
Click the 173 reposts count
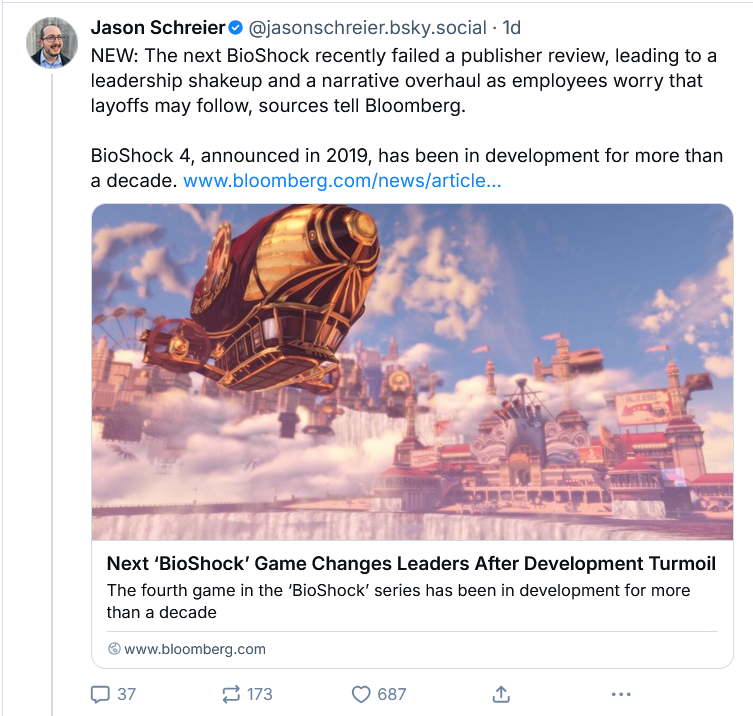pos(260,694)
